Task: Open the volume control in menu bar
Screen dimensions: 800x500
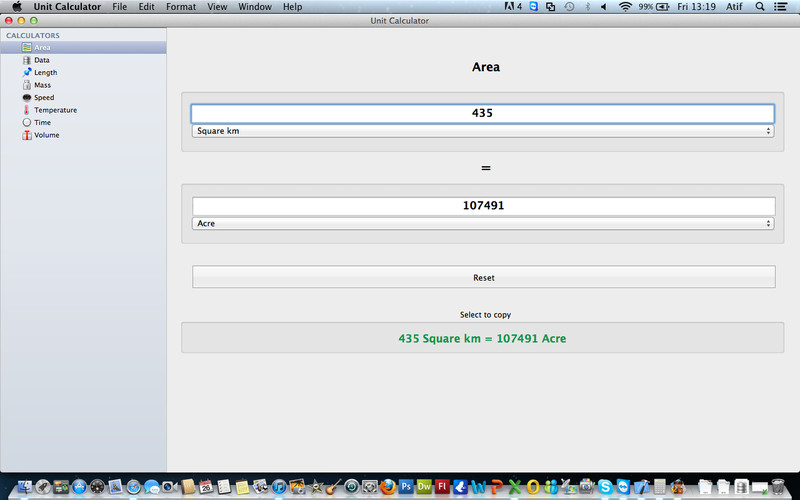Action: tap(604, 7)
